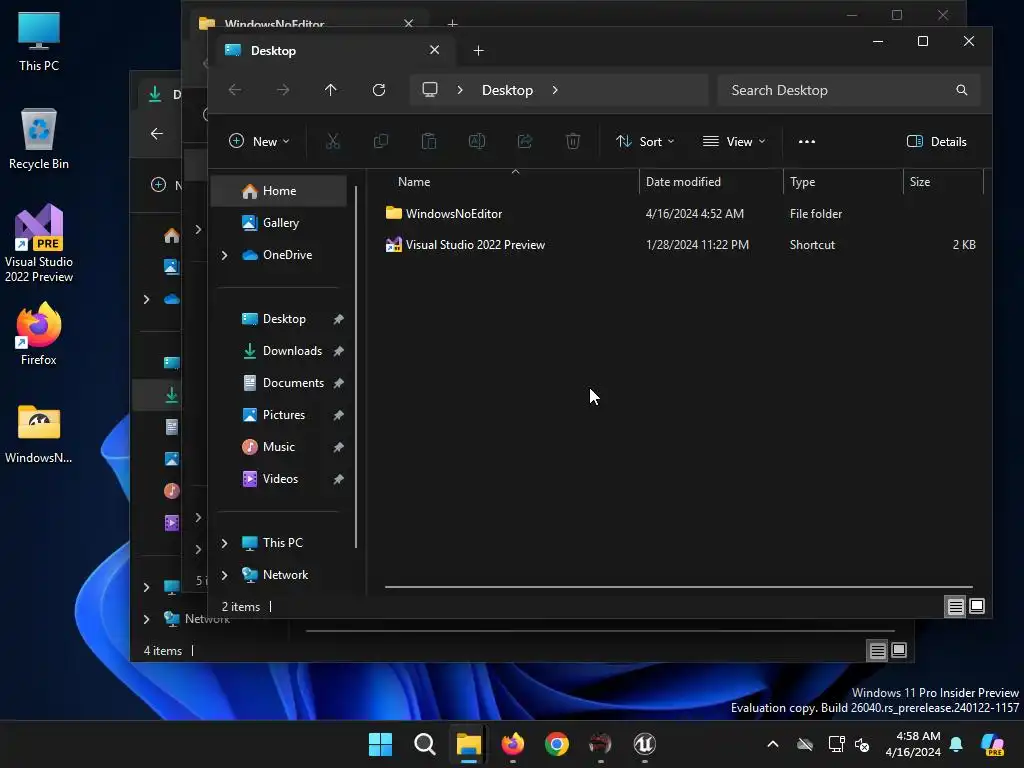Go up one folder level arrow
This screenshot has height=768, width=1024.
pyautogui.click(x=330, y=89)
